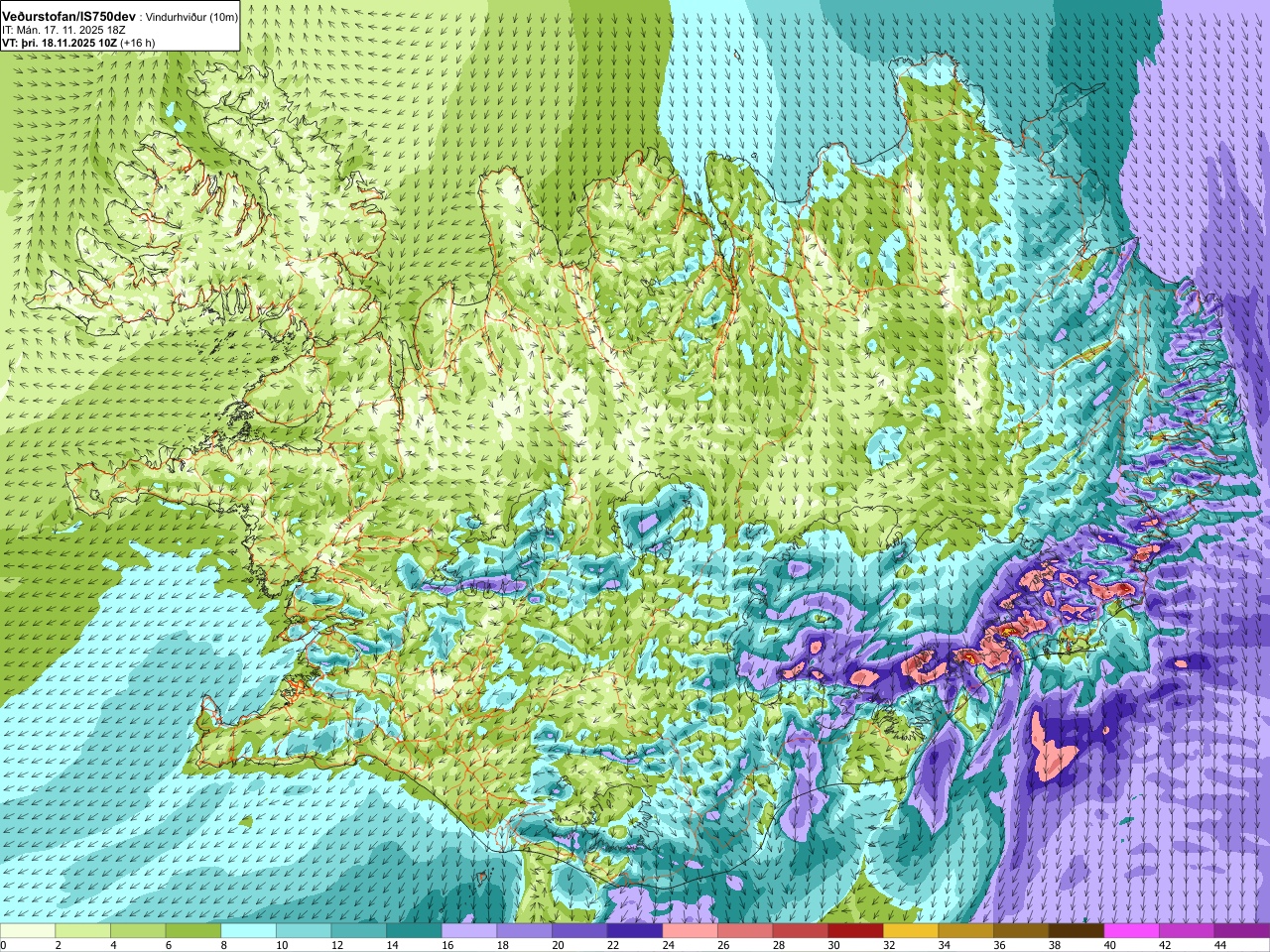Select the 38–40 dark brown legend swatch
1270x952 pixels.
(1077, 930)
